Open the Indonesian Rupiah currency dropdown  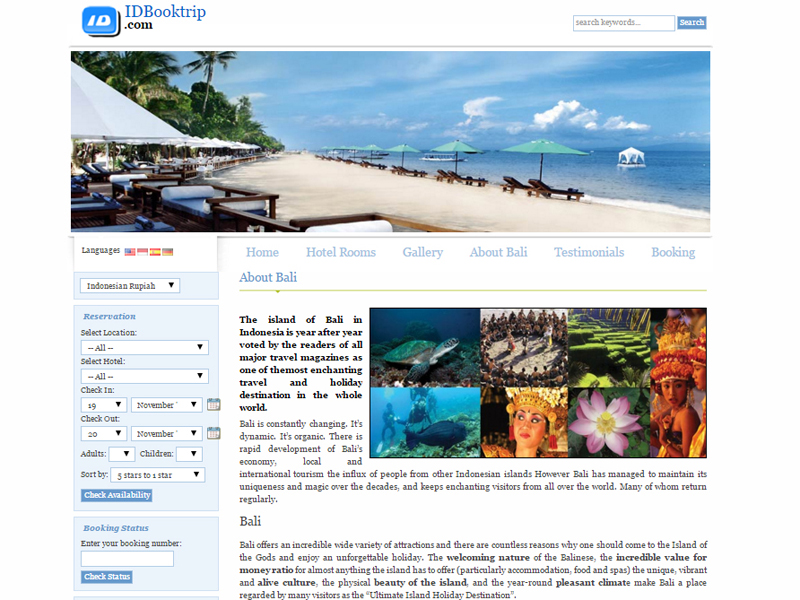click(130, 286)
